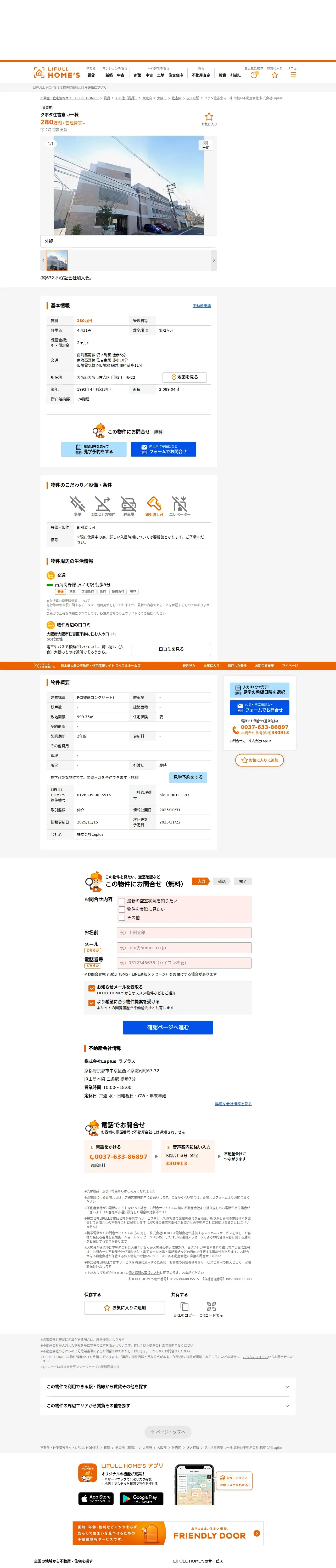
Task: Click previous arrow in thumbnail strip
Action: (43, 261)
